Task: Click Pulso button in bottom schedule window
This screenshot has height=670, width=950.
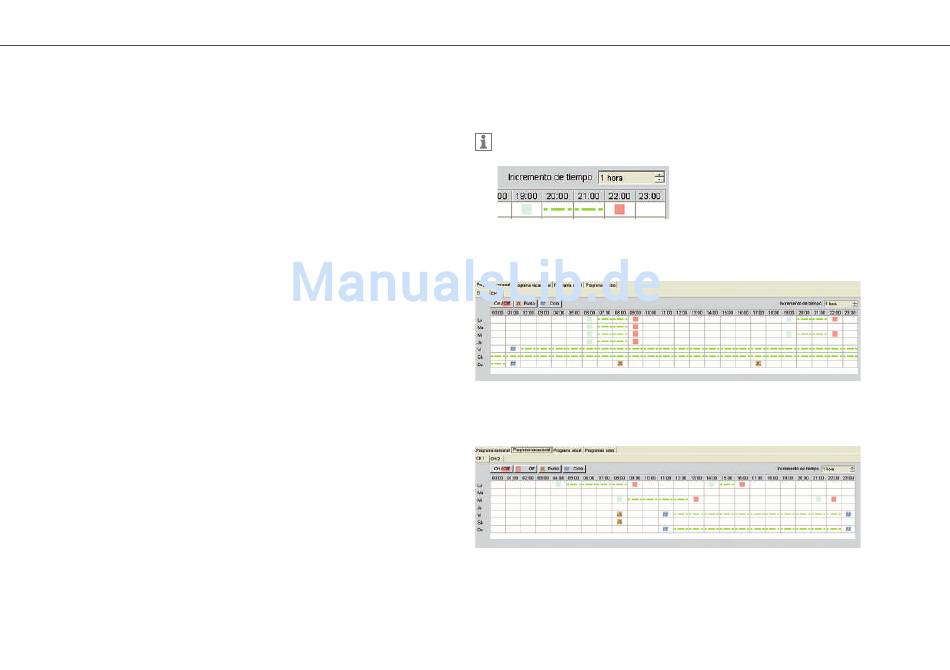Action: pyautogui.click(x=550, y=468)
